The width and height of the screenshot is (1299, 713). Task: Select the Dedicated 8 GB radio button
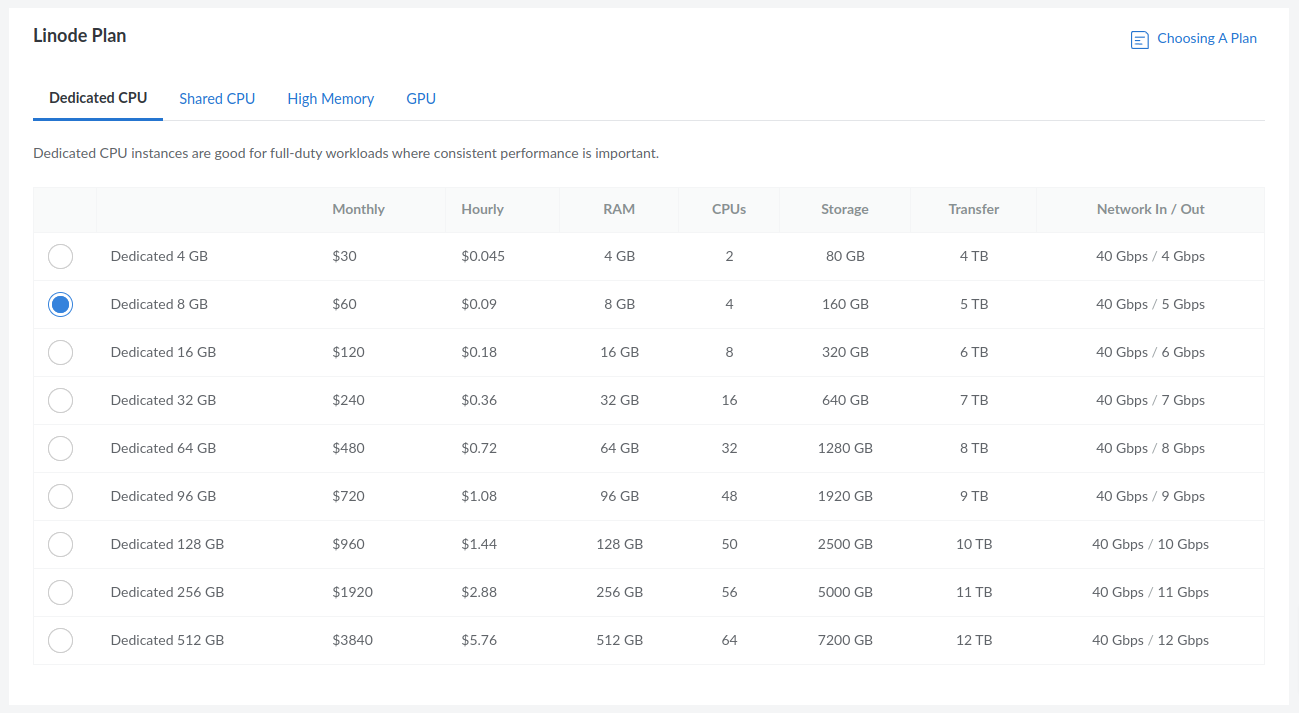[x=60, y=304]
